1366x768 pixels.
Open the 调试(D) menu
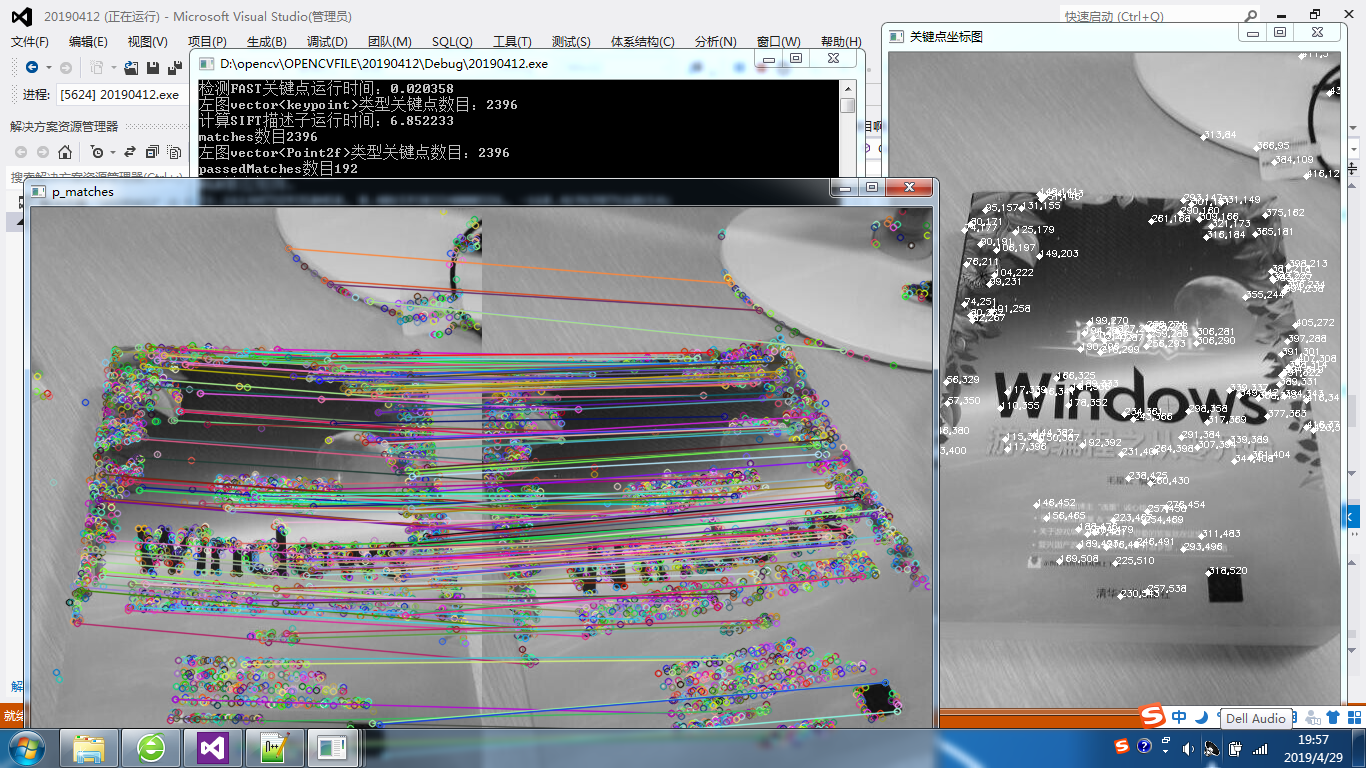(x=326, y=41)
